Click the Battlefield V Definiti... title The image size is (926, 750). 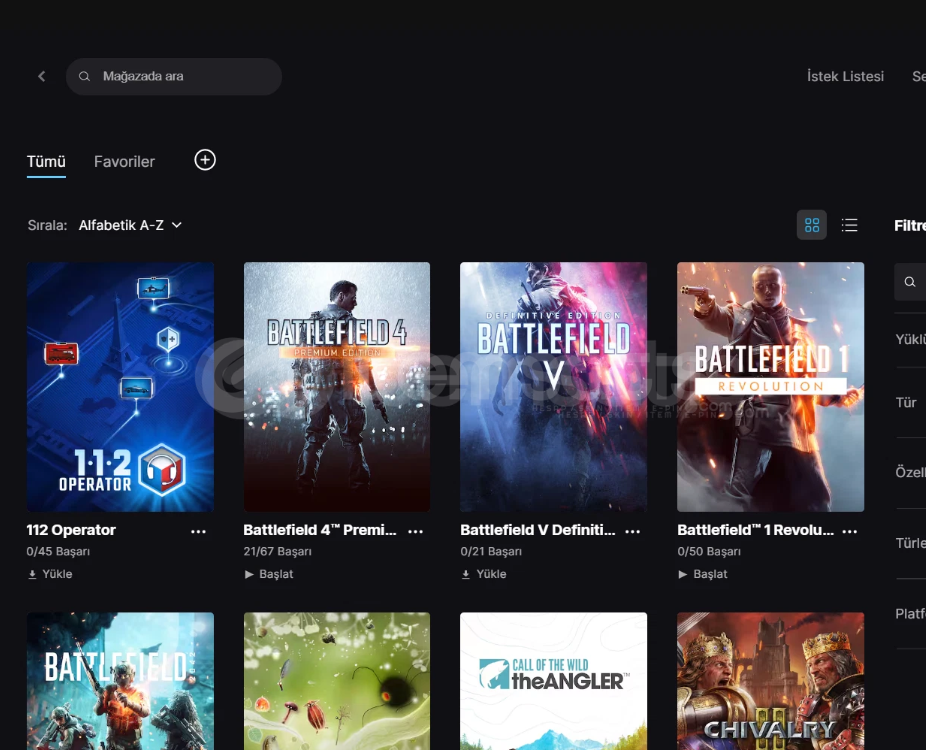coord(537,530)
